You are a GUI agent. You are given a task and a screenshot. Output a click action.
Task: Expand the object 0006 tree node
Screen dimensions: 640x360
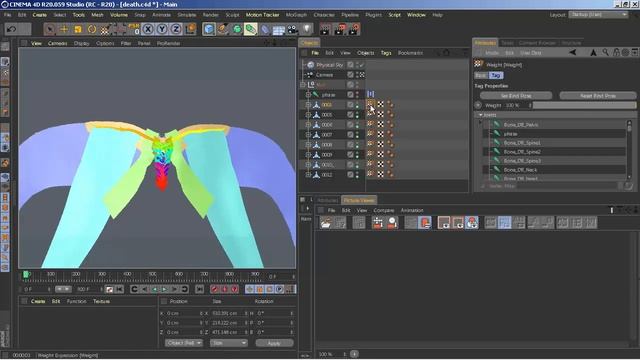click(309, 125)
